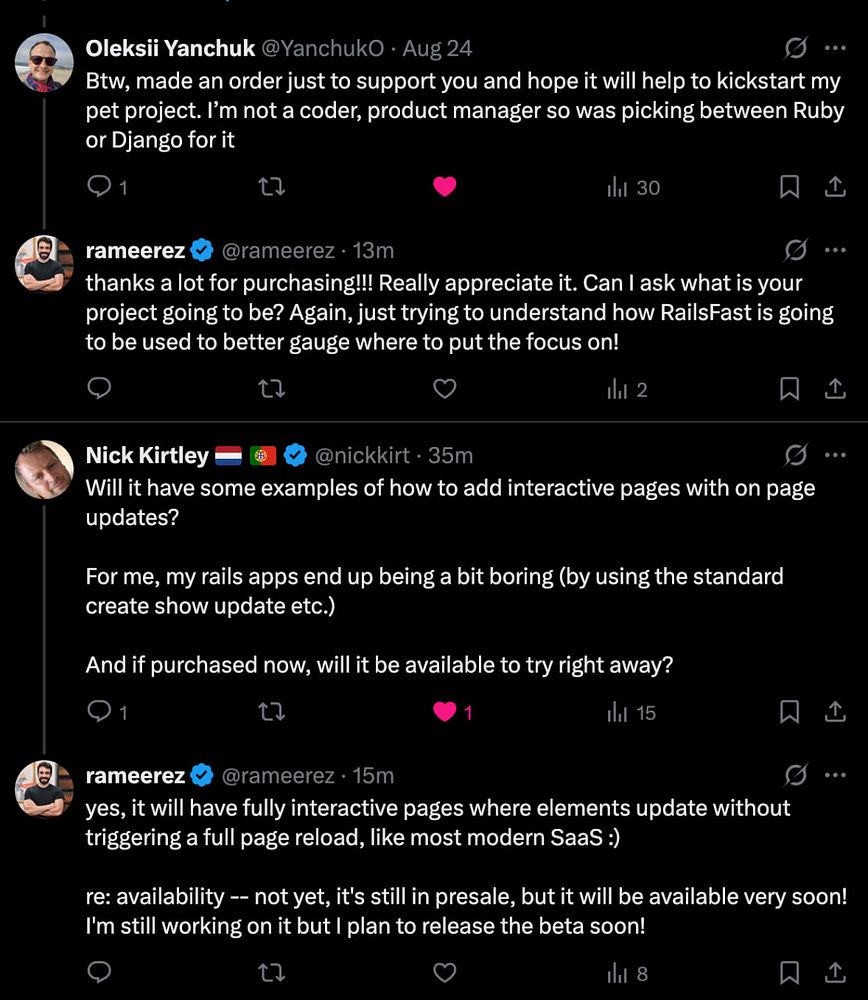This screenshot has height=1000, width=868.
Task: Bookmark rameerez's 15m reply
Action: tap(789, 972)
